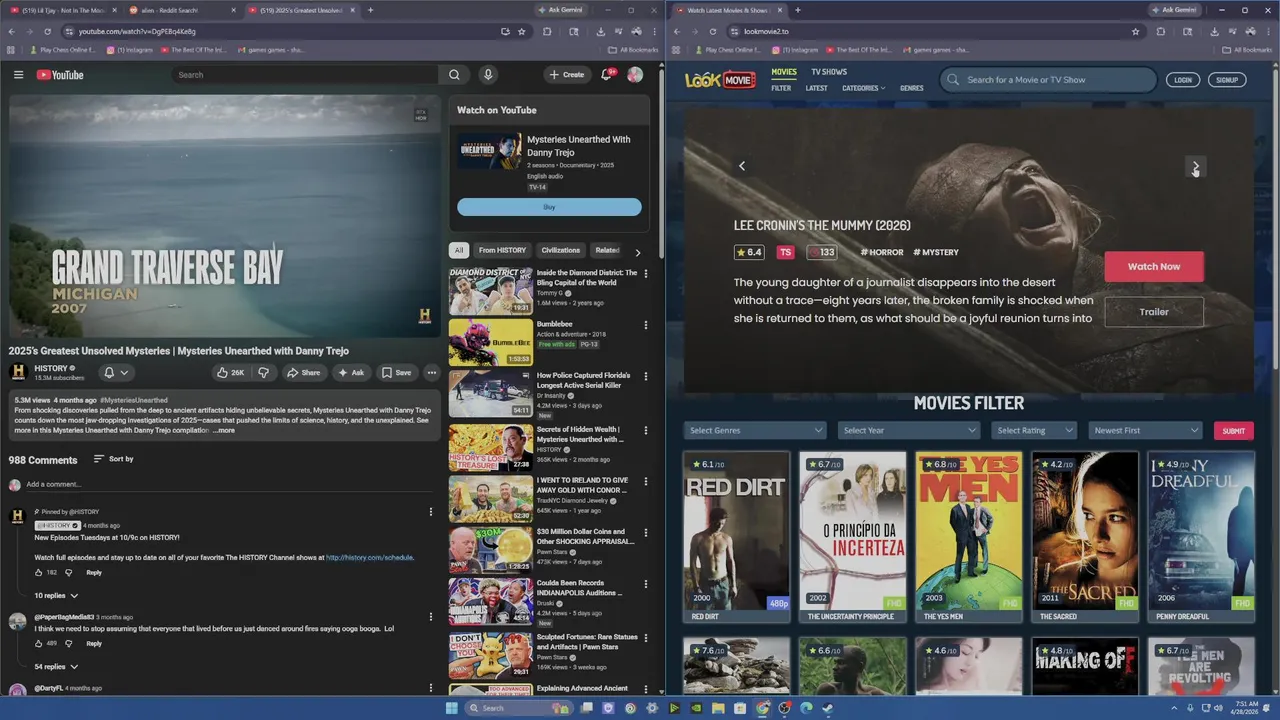
Task: Open options for Inside the Diamond District video
Action: [646, 273]
